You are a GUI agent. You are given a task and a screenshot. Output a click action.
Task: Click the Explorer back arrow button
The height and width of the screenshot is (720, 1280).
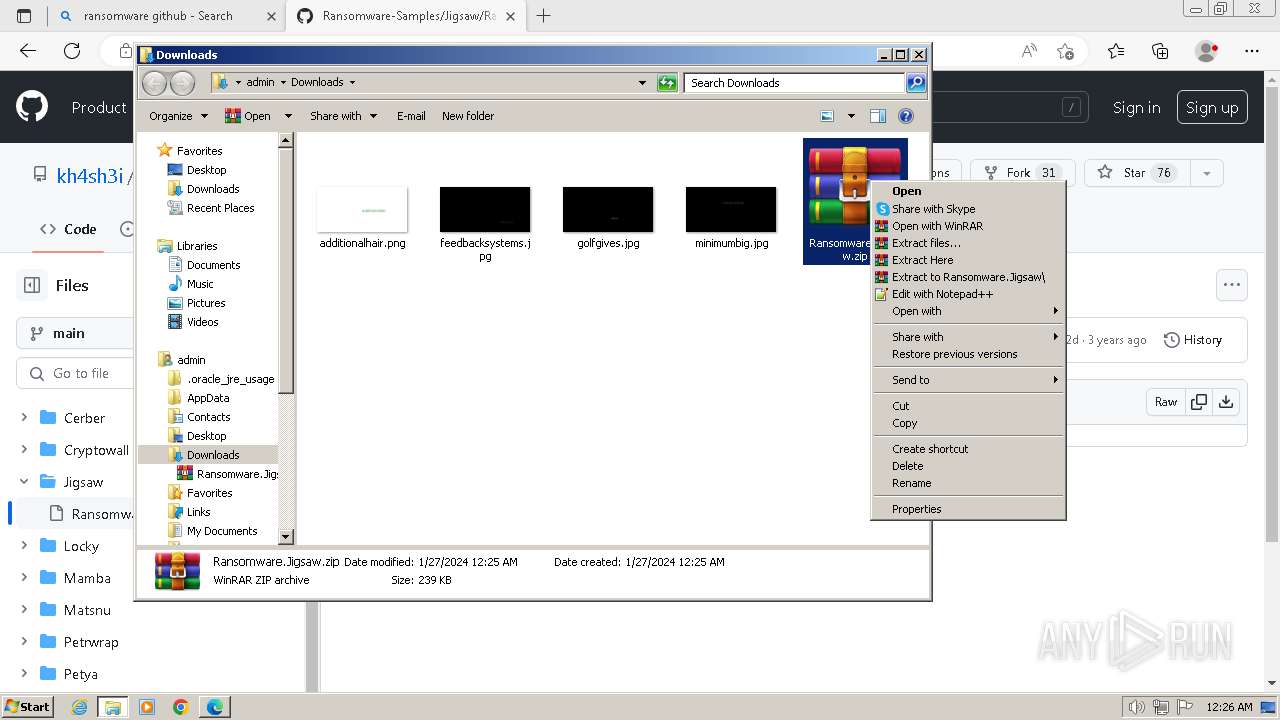(x=155, y=83)
